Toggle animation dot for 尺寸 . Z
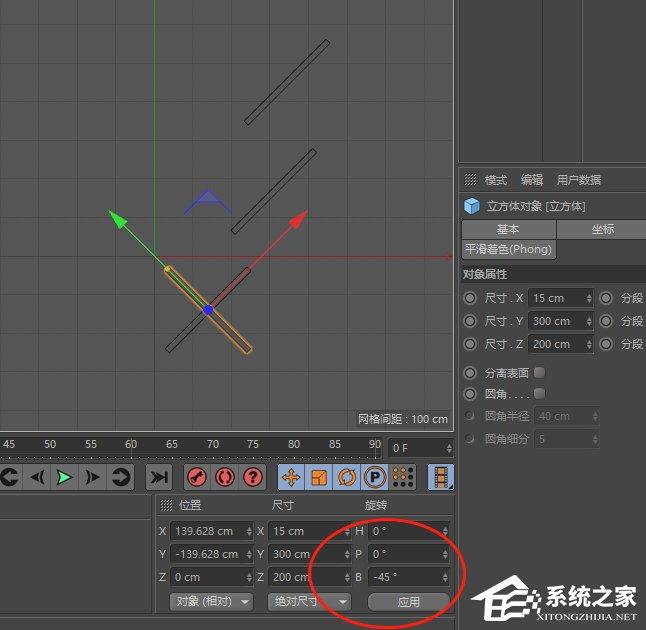 tap(470, 344)
